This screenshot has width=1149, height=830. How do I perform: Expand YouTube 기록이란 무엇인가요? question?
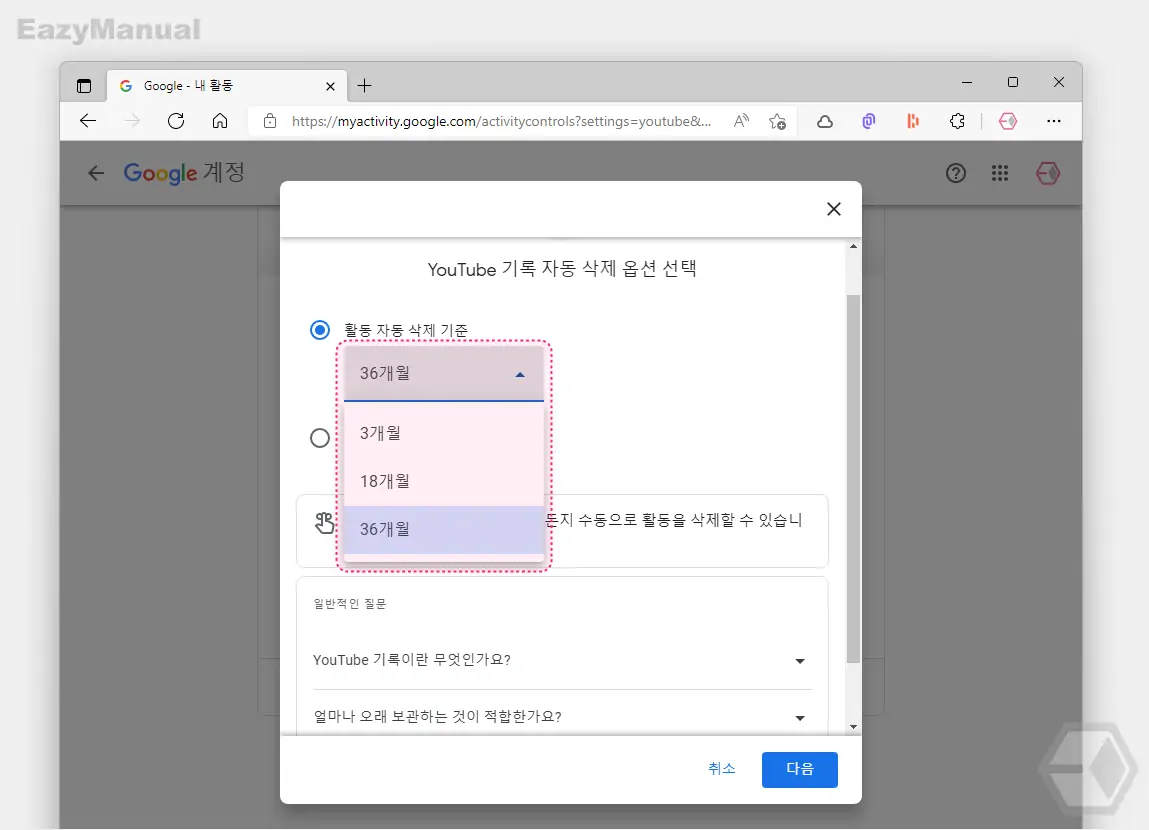pyautogui.click(x=562, y=660)
